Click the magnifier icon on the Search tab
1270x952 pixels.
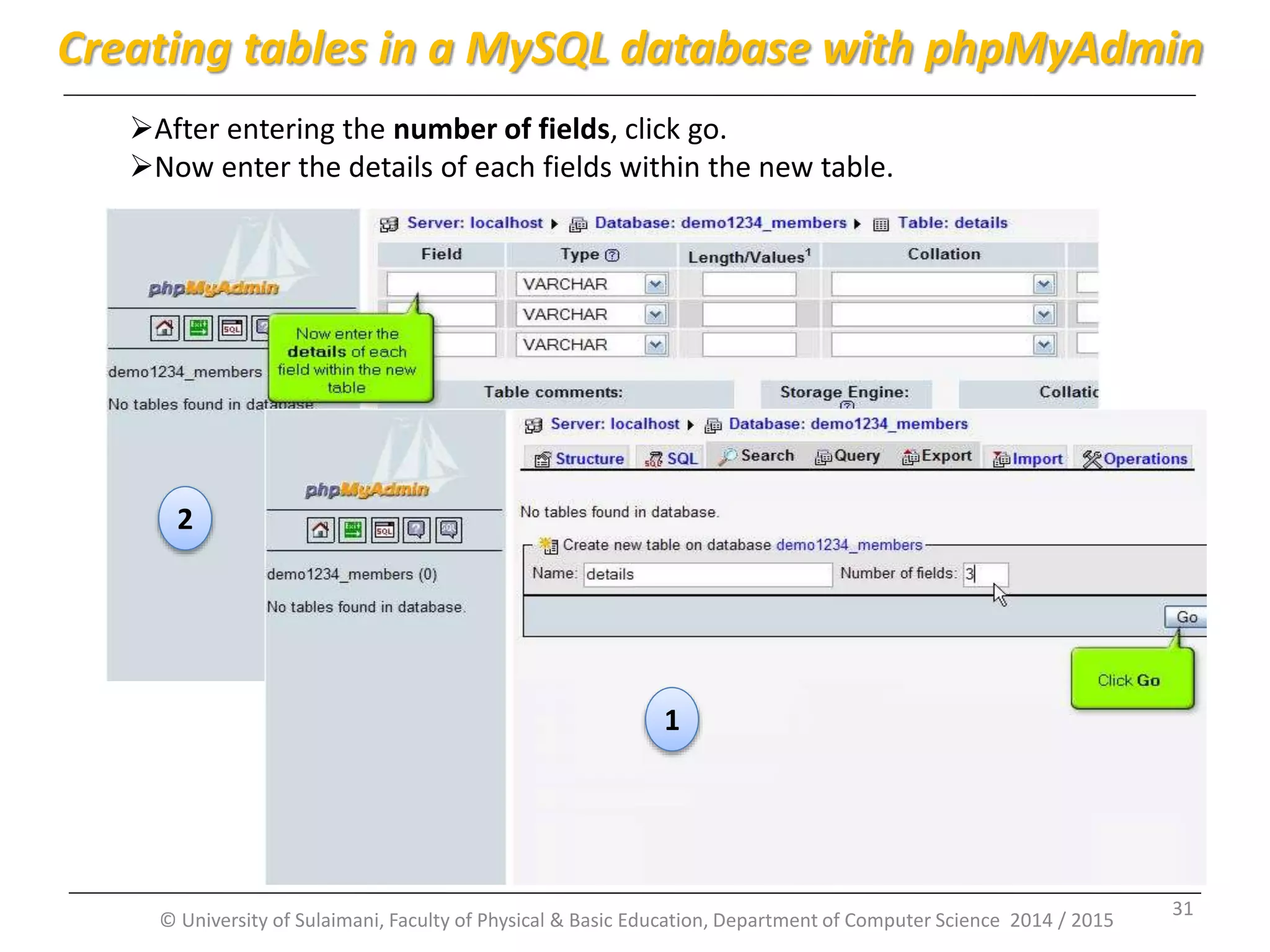tap(728, 457)
